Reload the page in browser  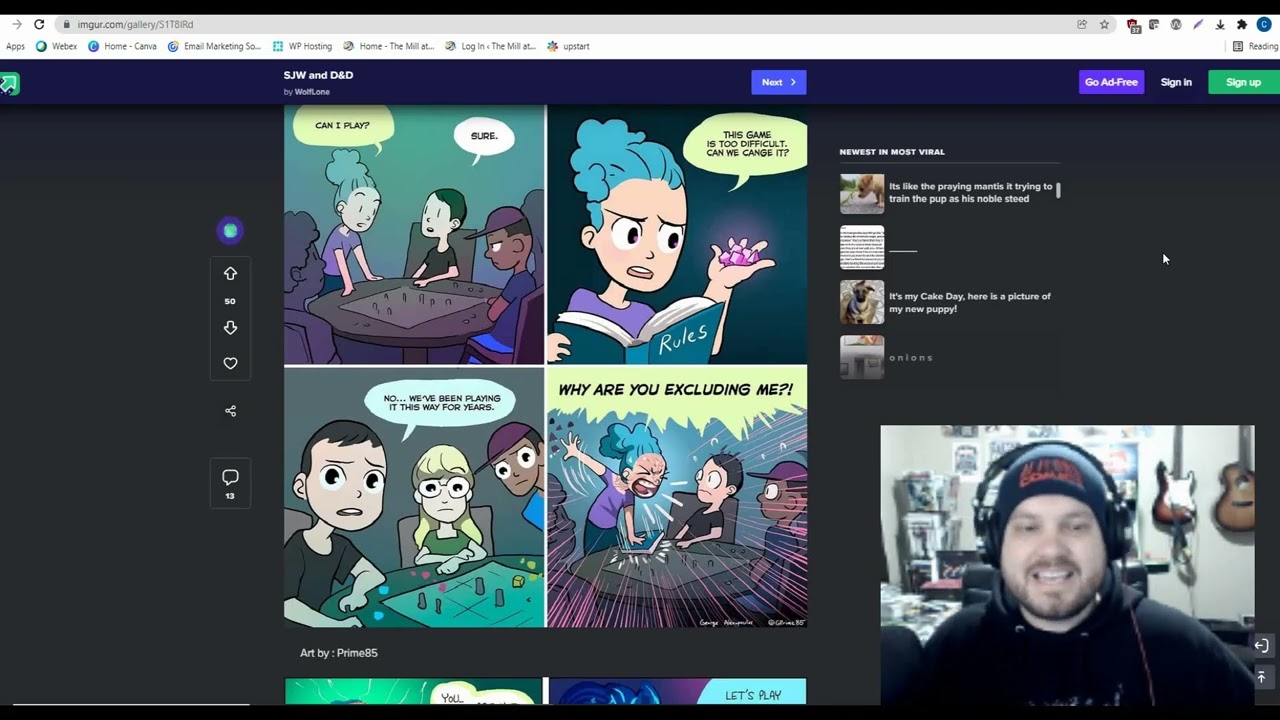[x=39, y=24]
